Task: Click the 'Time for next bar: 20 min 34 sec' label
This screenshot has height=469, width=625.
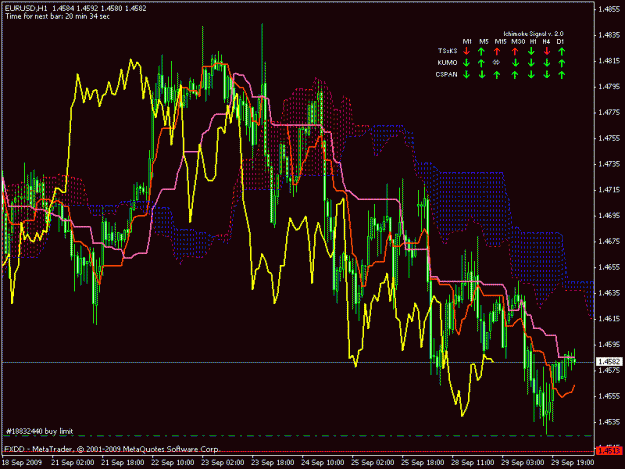Action: (x=57, y=16)
